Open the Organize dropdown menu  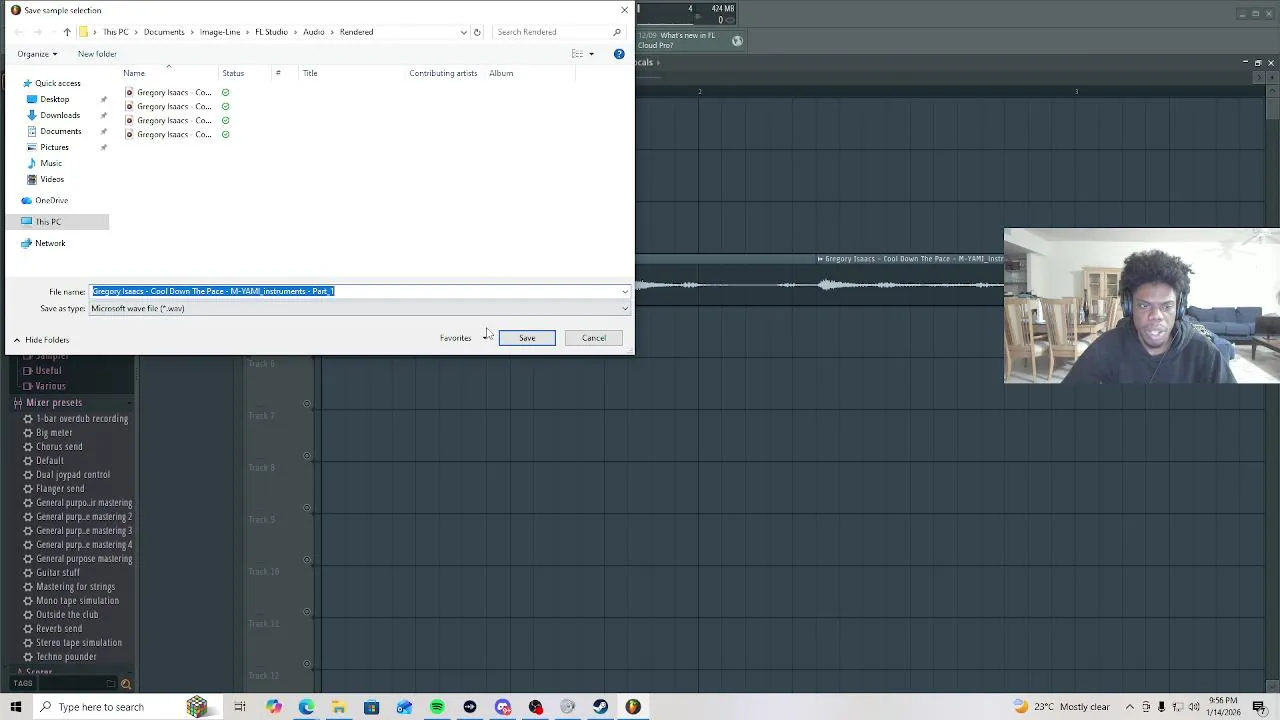37,54
